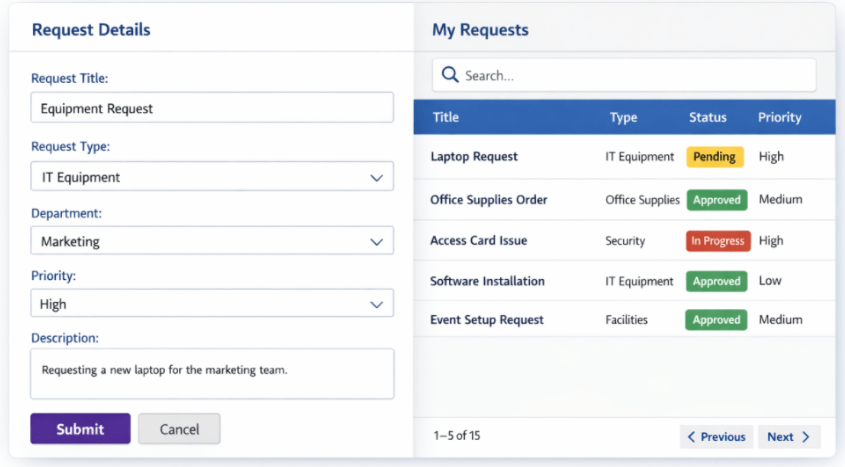
Task: Open the Priority dropdown showing High
Action: click(212, 303)
